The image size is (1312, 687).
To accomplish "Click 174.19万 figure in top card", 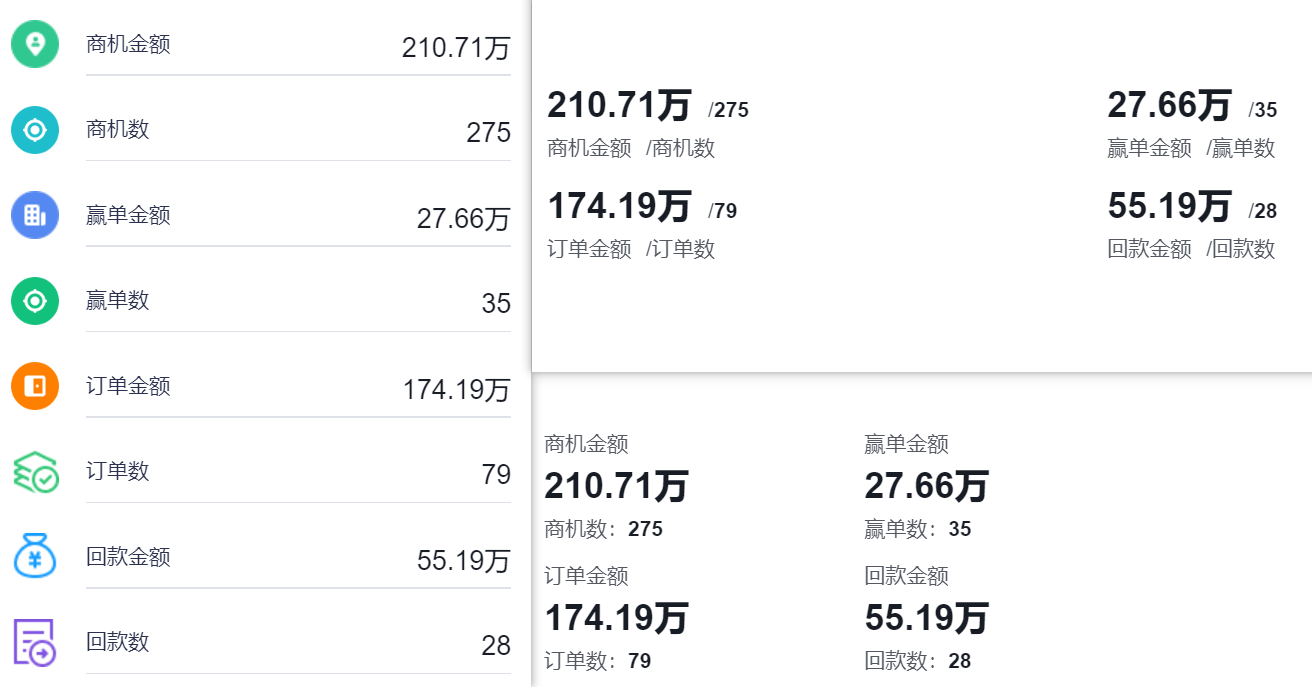I will click(619, 206).
